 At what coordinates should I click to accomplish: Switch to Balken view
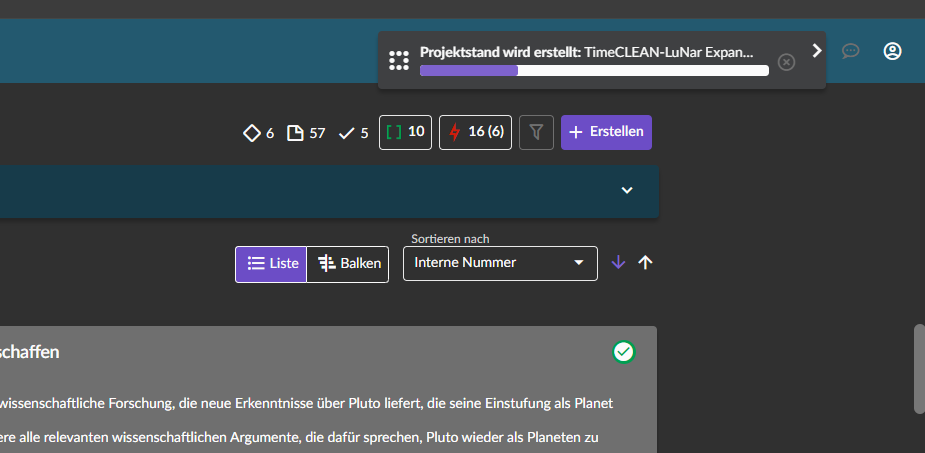coord(348,264)
